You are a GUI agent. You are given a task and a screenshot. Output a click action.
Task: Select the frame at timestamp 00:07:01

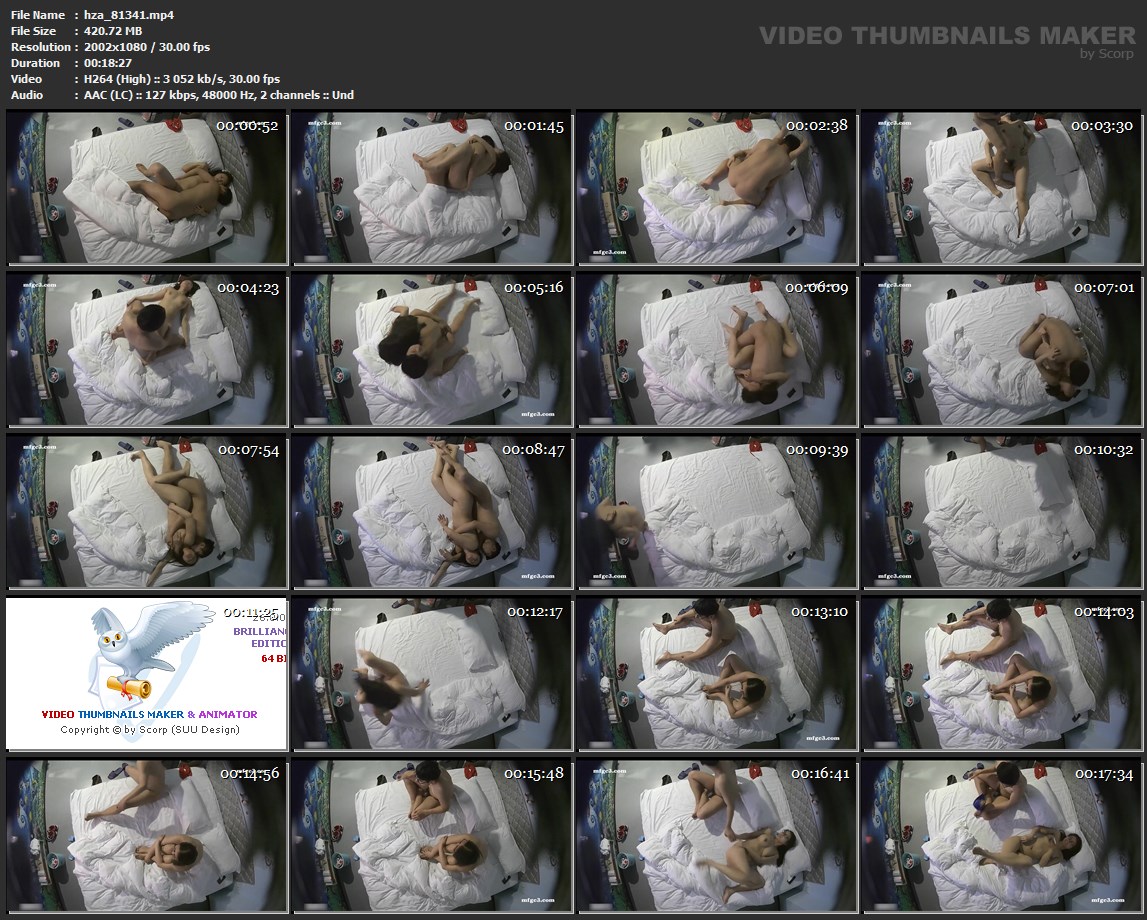tap(1003, 349)
